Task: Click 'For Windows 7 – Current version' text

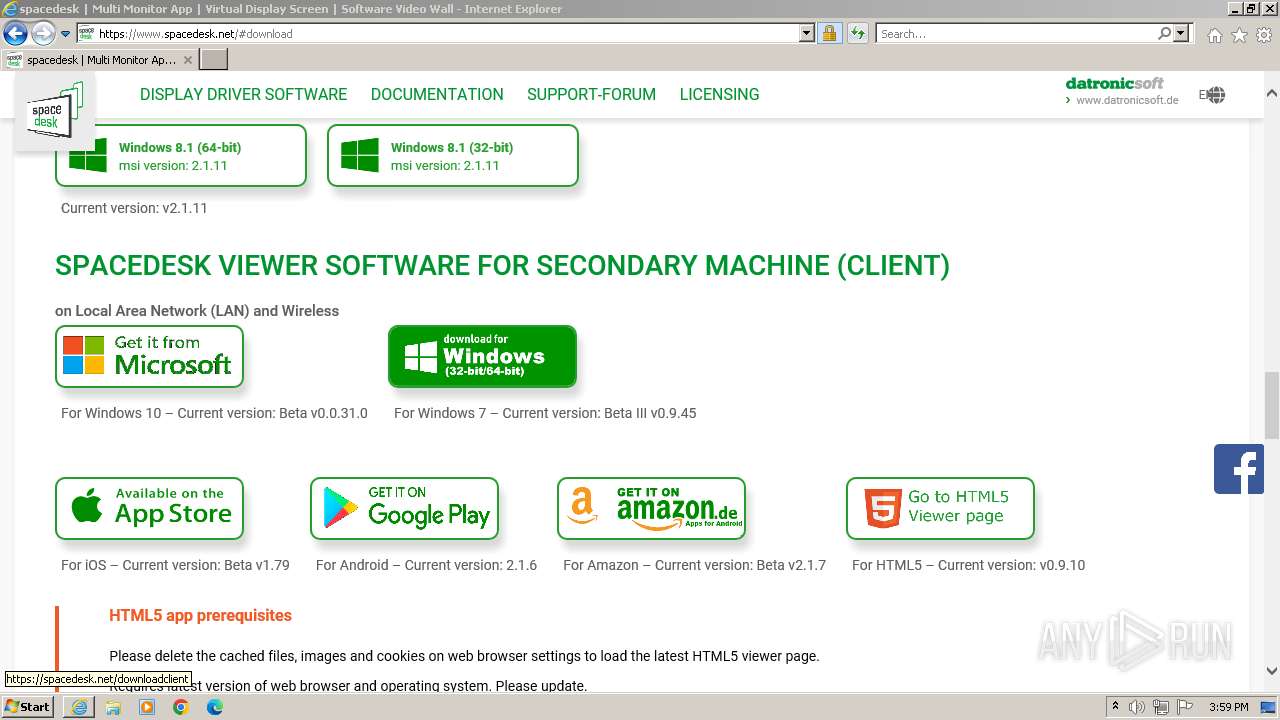Action: 545,413
